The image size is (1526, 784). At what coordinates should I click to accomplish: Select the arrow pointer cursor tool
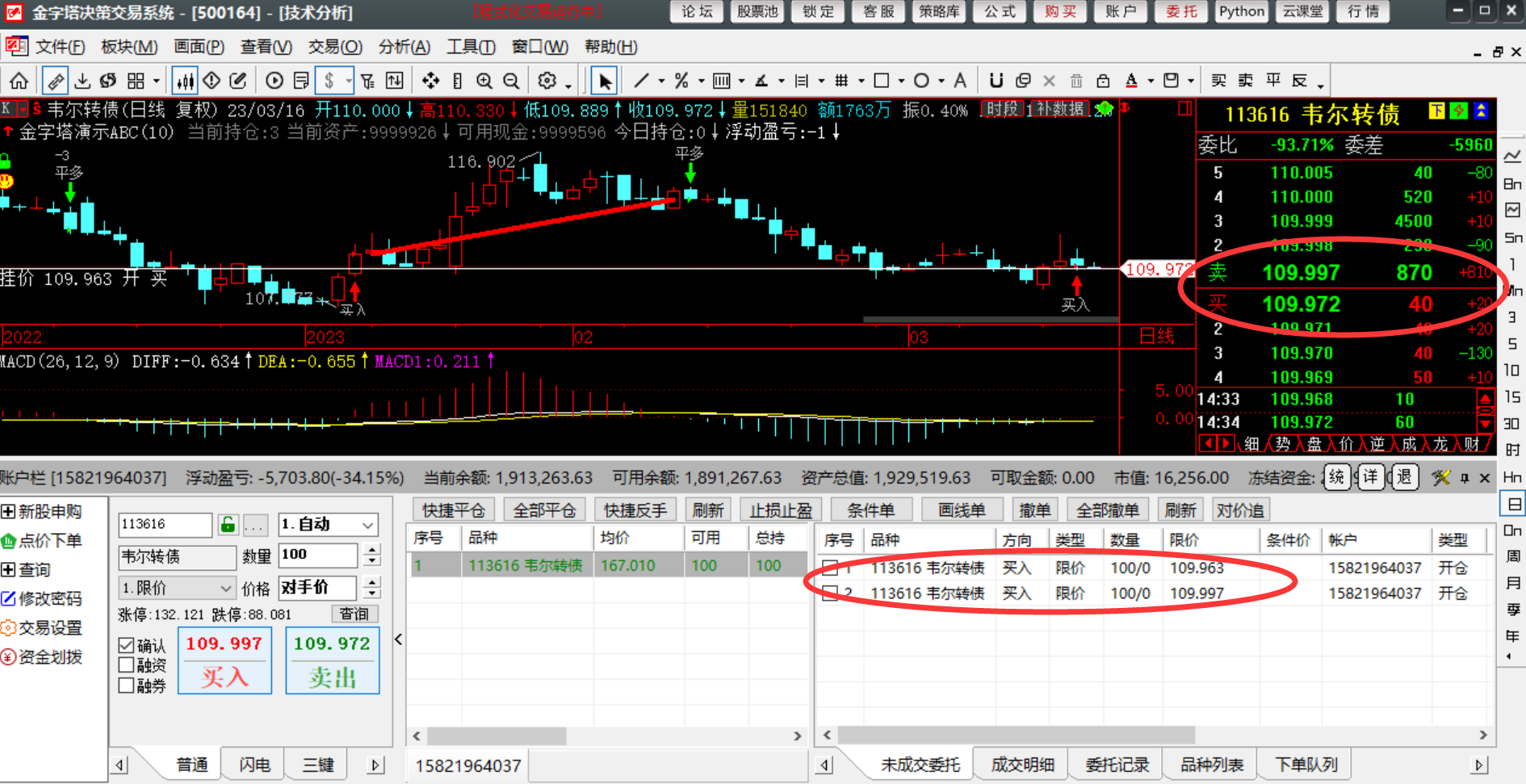[604, 81]
